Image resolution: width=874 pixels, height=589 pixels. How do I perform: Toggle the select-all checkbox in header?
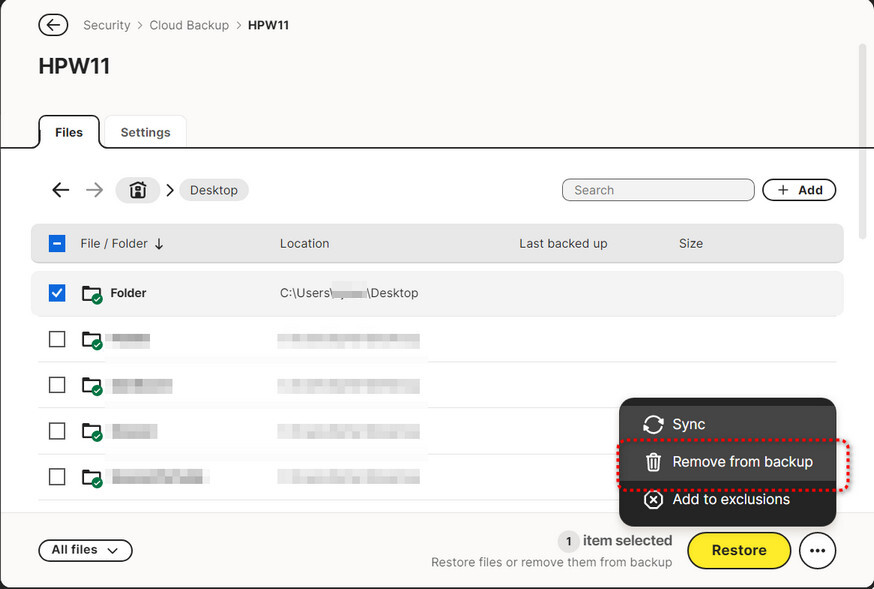pyautogui.click(x=57, y=243)
